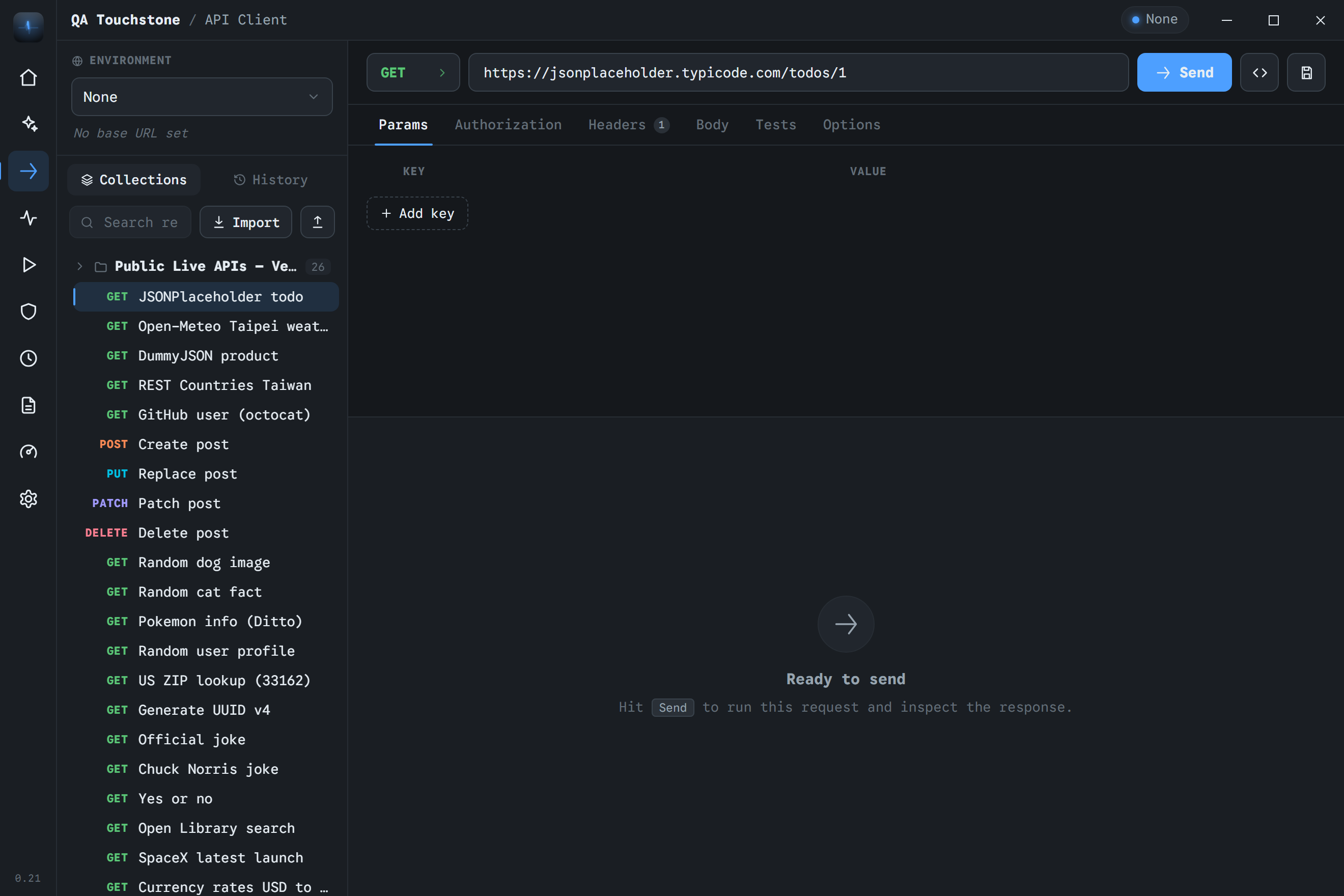This screenshot has width=1344, height=896.
Task: Show generated code snippet icon button
Action: coord(1259,73)
